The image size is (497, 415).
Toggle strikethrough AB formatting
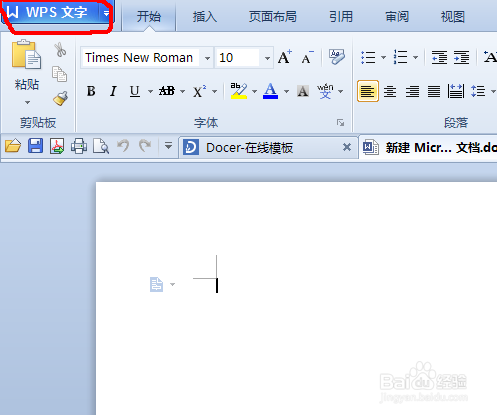coord(167,91)
